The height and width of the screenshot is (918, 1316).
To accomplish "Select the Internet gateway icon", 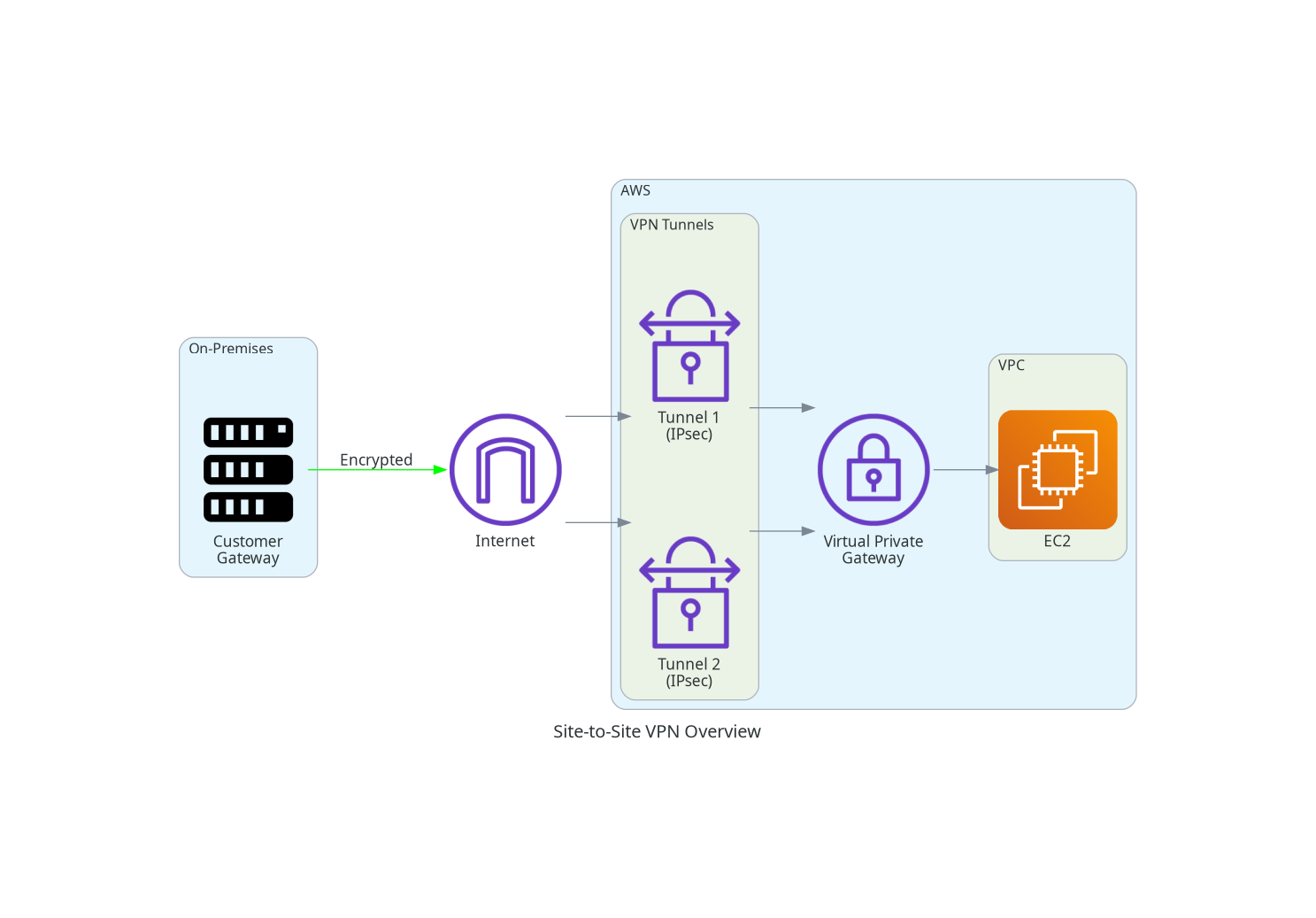I will (505, 469).
